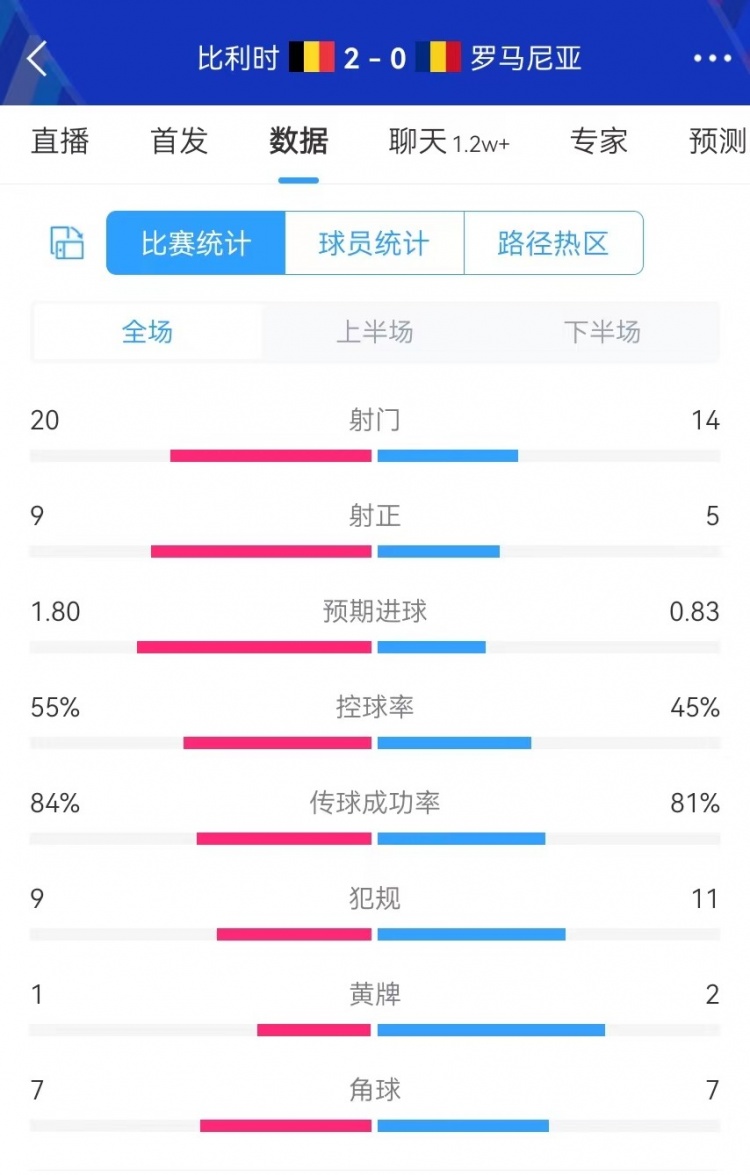750x1175 pixels.
Task: Open the 预测 tab
Action: click(x=718, y=141)
